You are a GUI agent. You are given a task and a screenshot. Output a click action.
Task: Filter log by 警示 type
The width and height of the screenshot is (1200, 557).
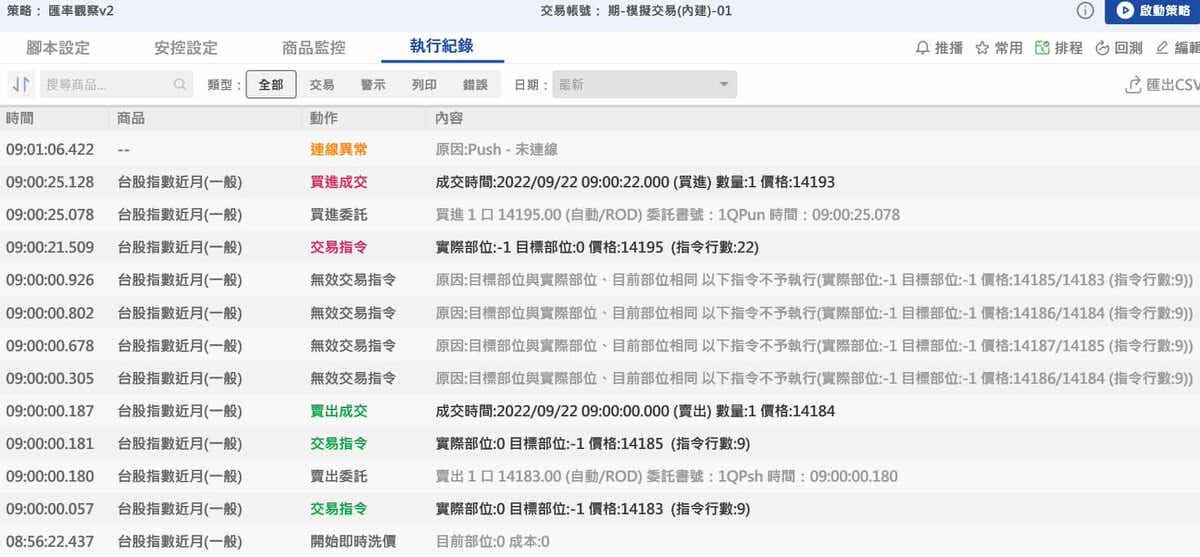coord(373,85)
